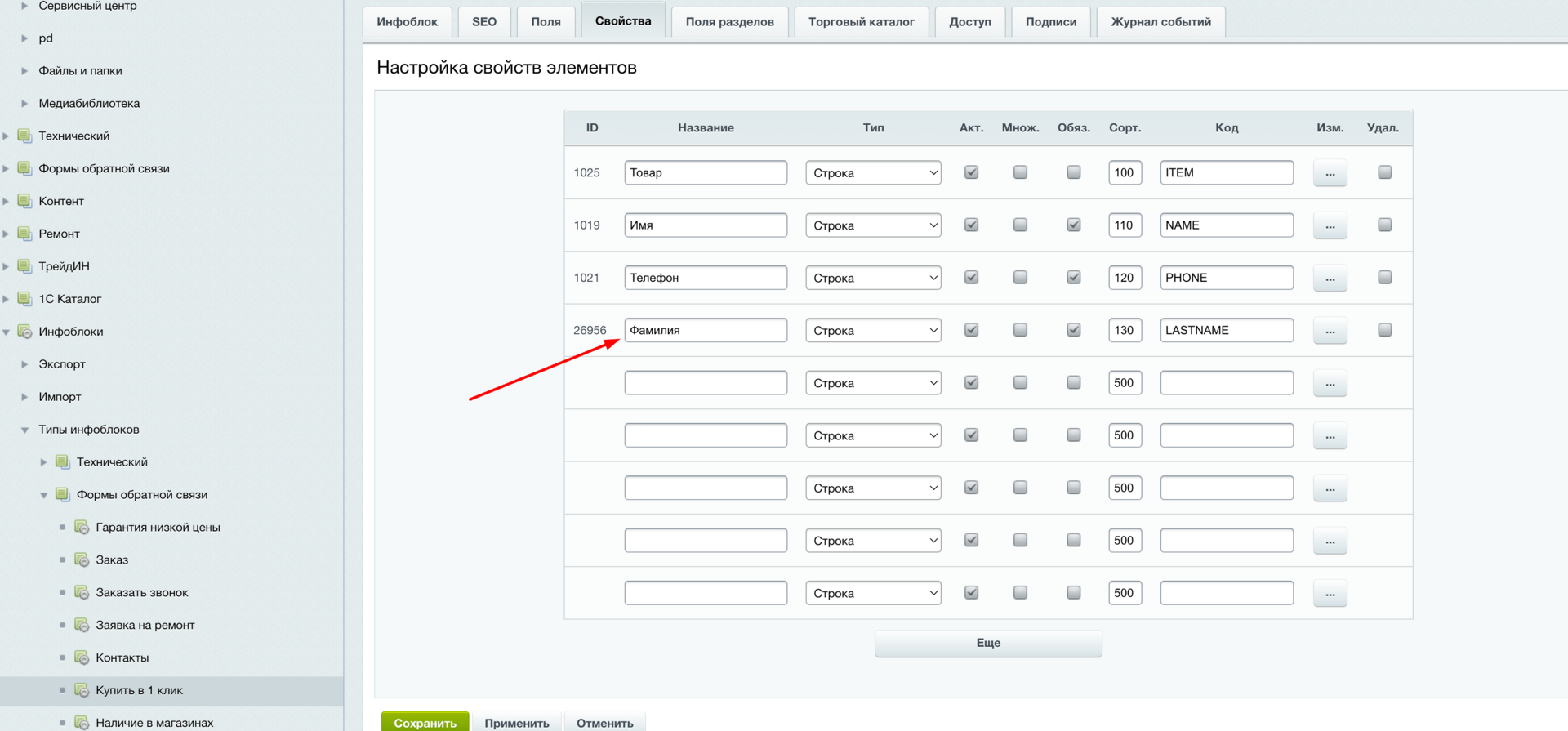Viewport: 1568px width, 731px height.
Task: Open edit dialog for Имя property
Action: 1330,225
